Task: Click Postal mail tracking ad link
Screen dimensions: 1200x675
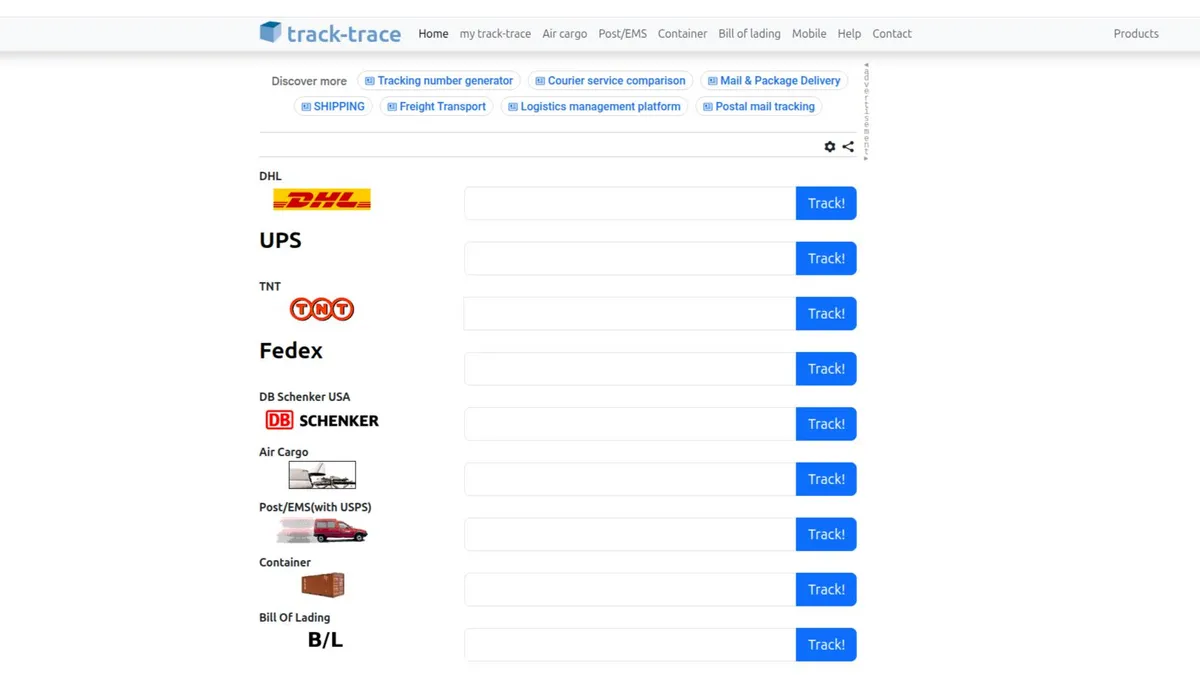Action: pyautogui.click(x=759, y=106)
